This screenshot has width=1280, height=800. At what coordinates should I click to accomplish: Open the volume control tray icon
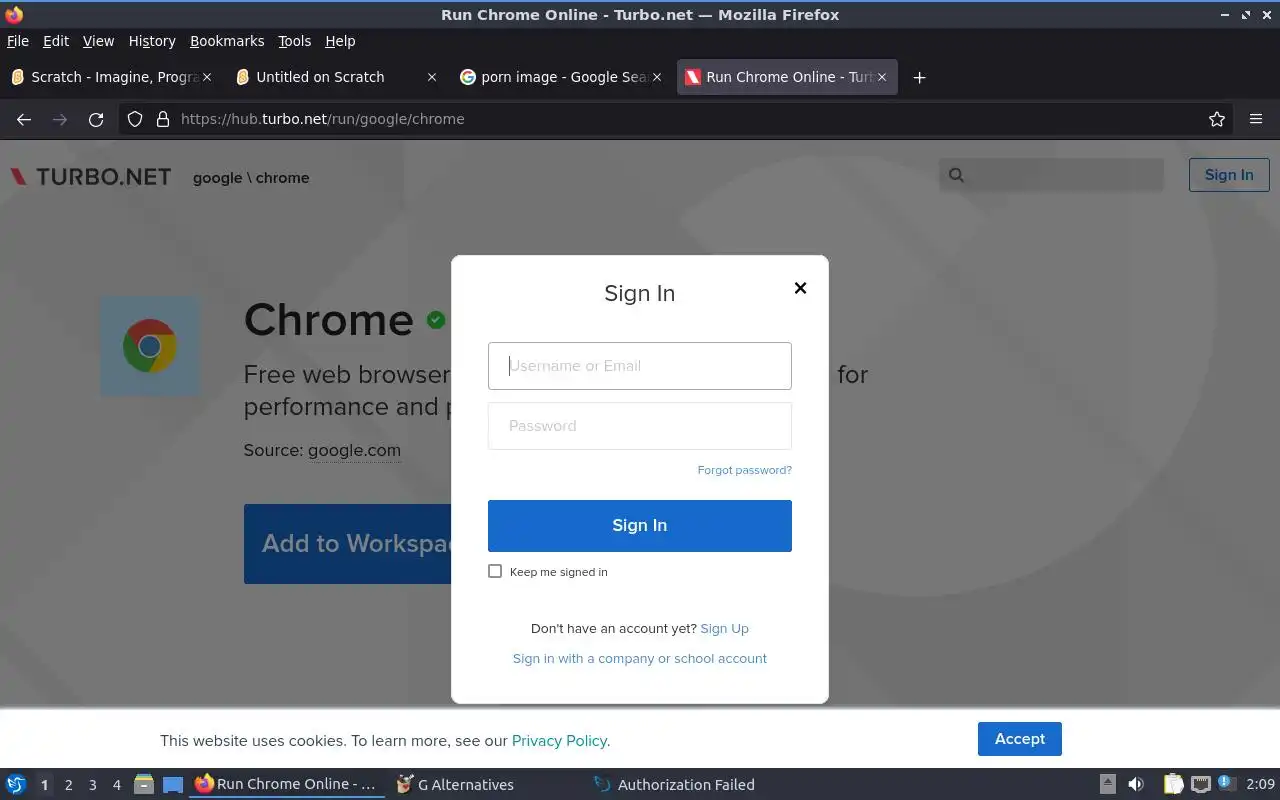[1135, 785]
